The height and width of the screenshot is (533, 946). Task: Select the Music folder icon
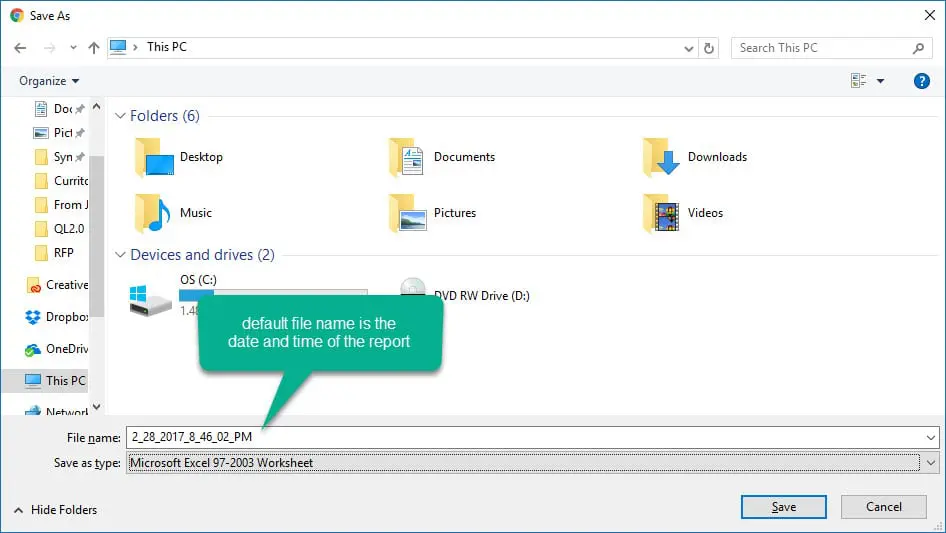click(153, 212)
